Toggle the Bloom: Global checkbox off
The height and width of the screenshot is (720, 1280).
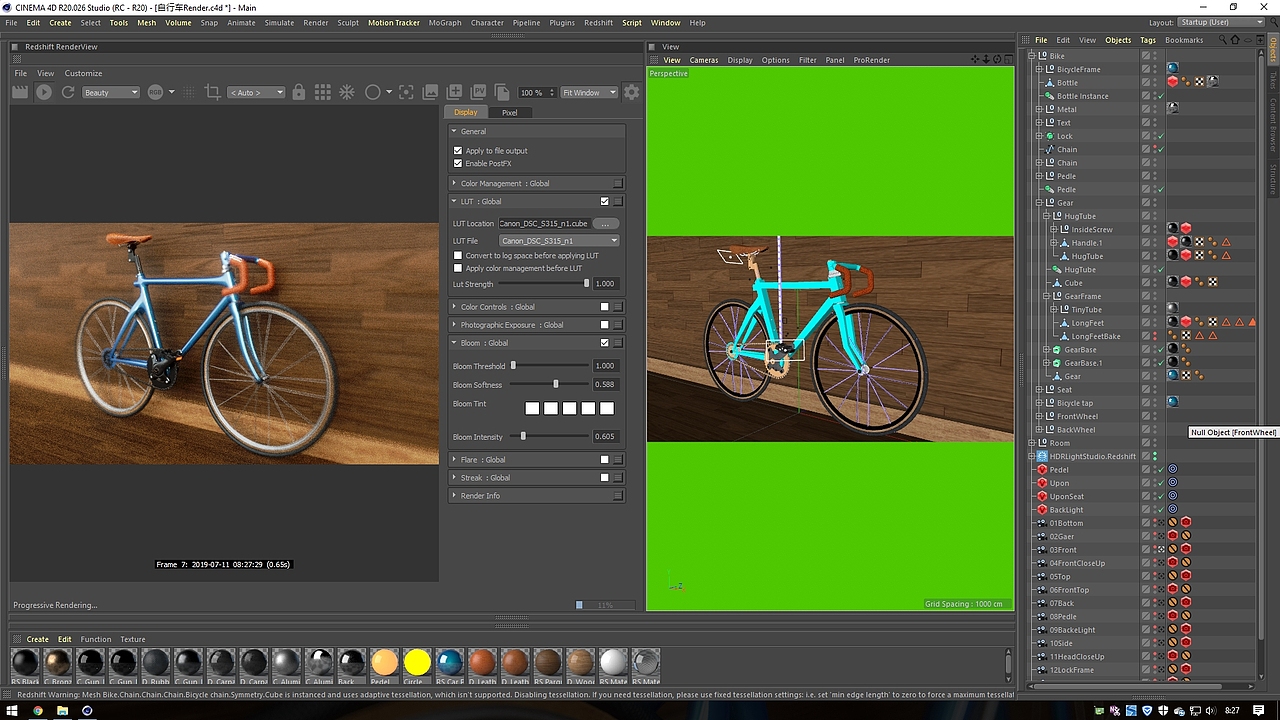pyautogui.click(x=604, y=342)
